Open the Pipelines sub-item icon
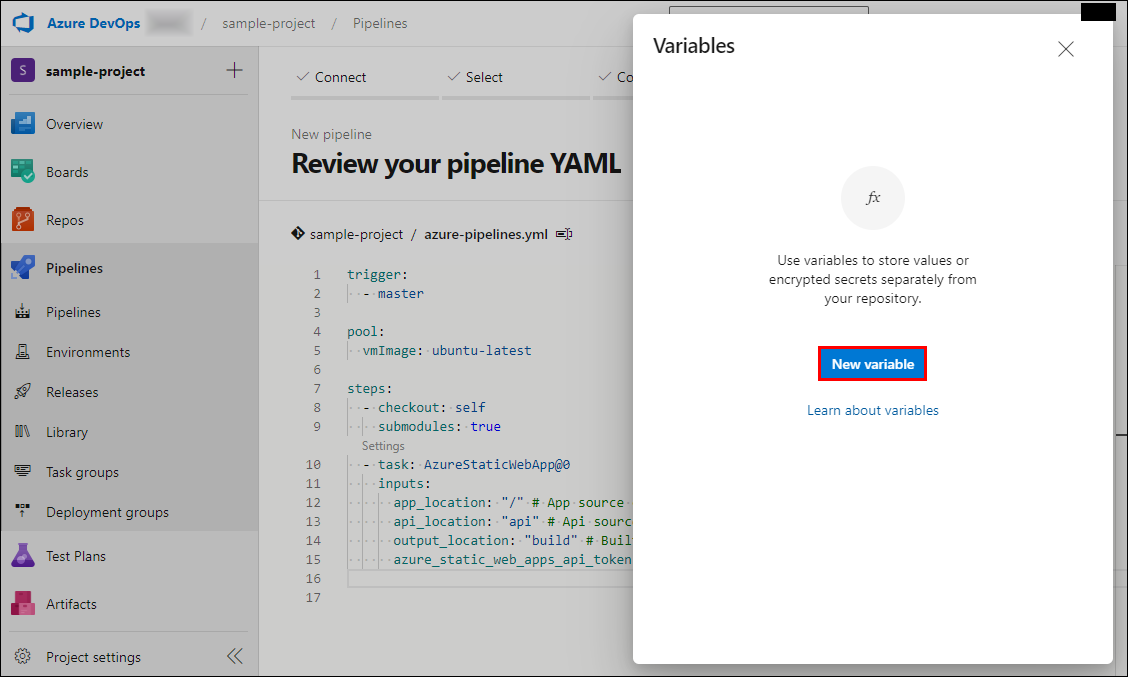Screen dimensions: 1128x677 tap(23, 312)
